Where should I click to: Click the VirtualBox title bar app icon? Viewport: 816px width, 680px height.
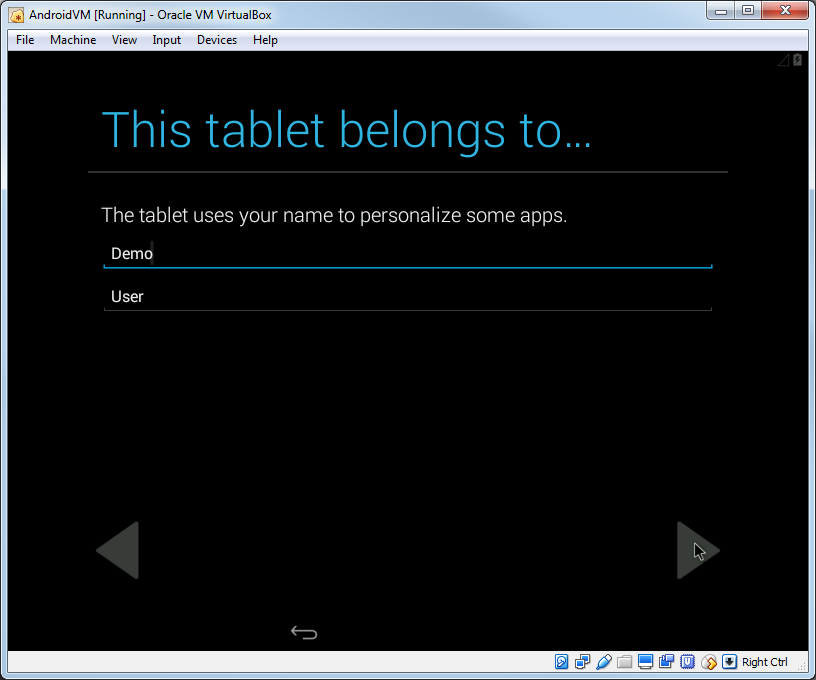pyautogui.click(x=17, y=15)
